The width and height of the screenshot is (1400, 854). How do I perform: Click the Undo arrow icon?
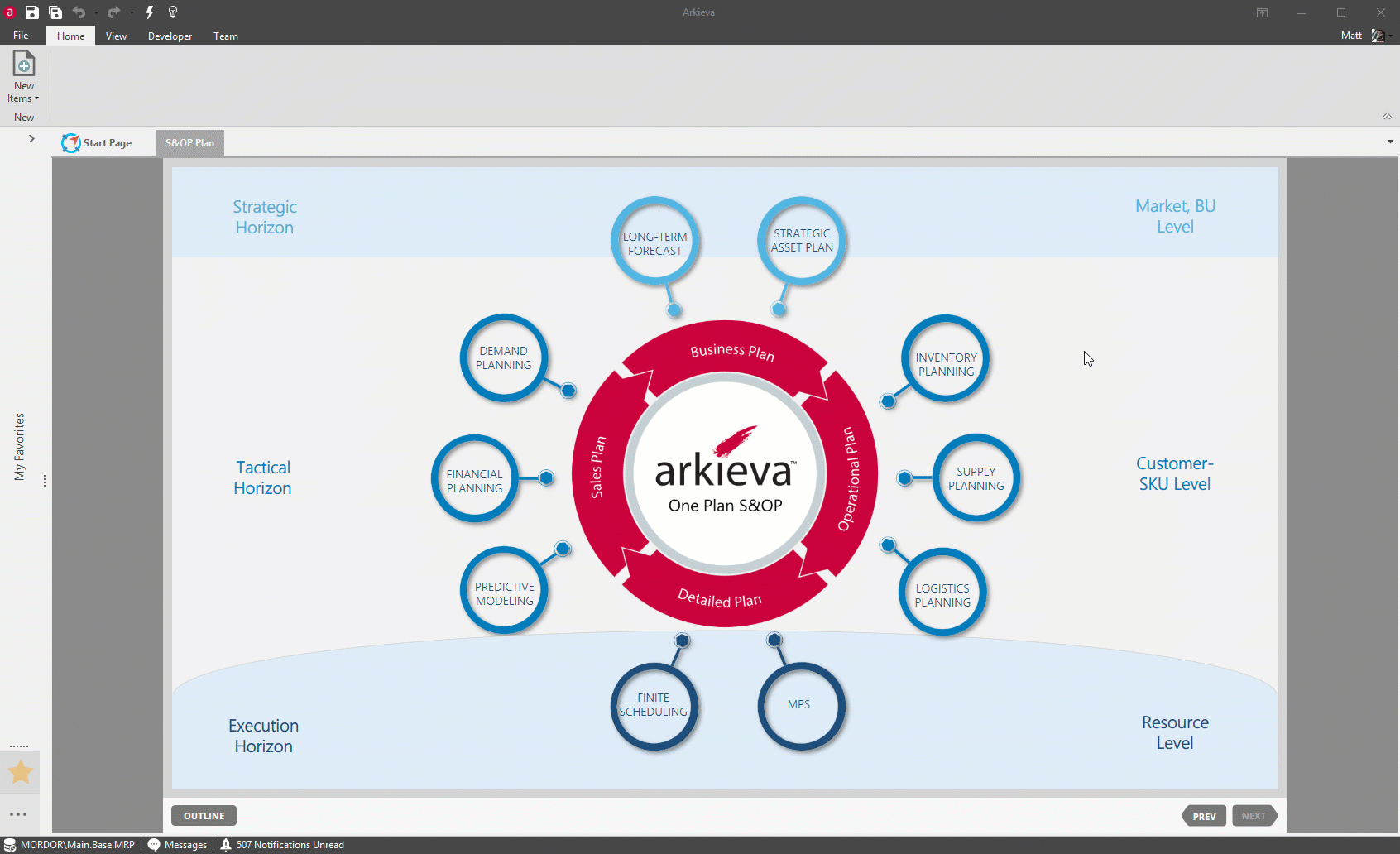click(79, 12)
